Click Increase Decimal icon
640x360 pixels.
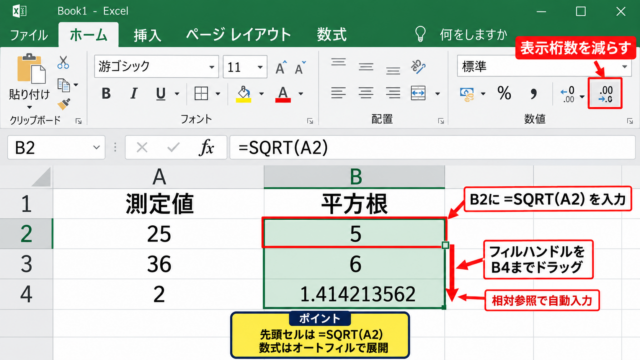[568, 94]
